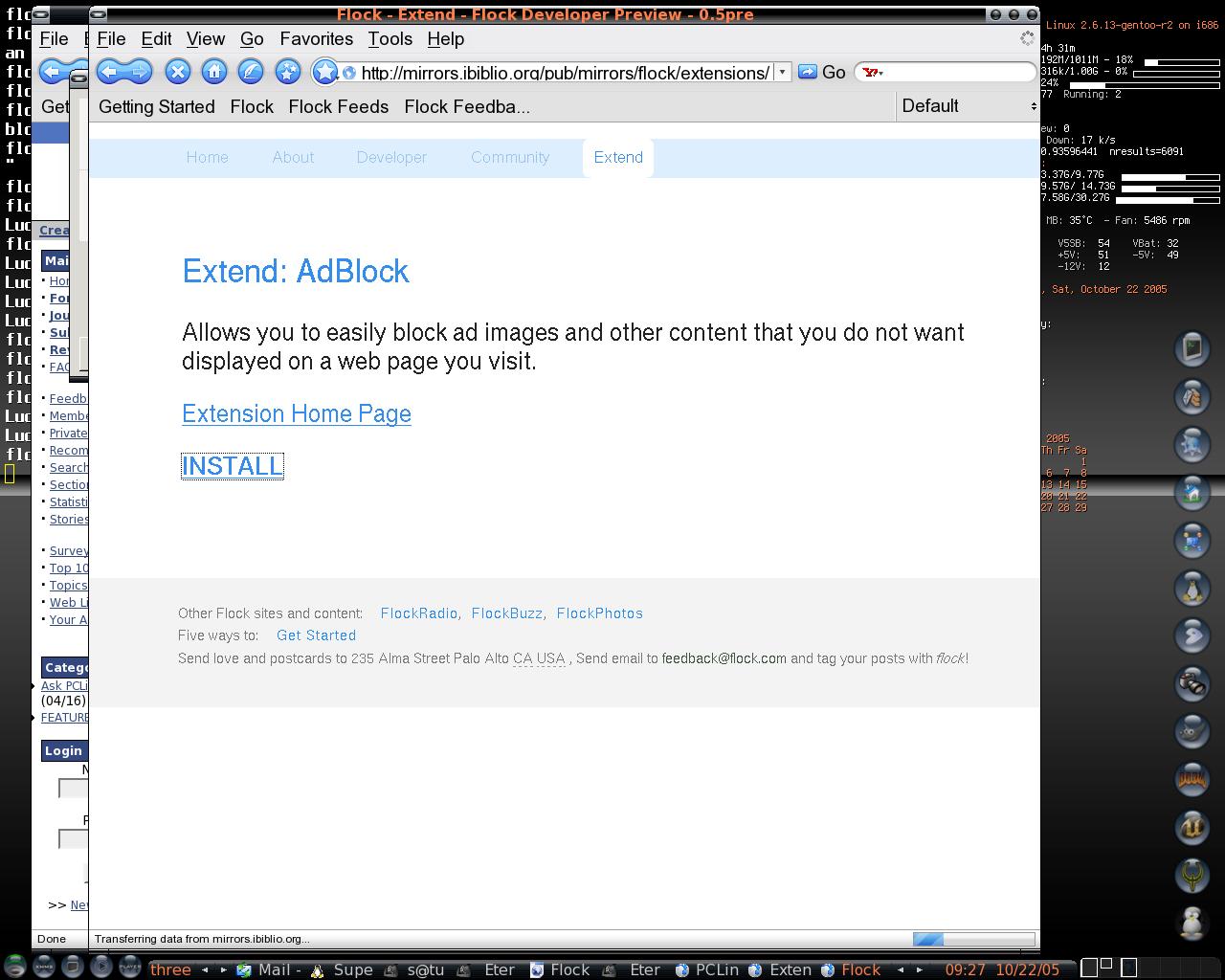Follow the Extension Home Page link

[297, 413]
